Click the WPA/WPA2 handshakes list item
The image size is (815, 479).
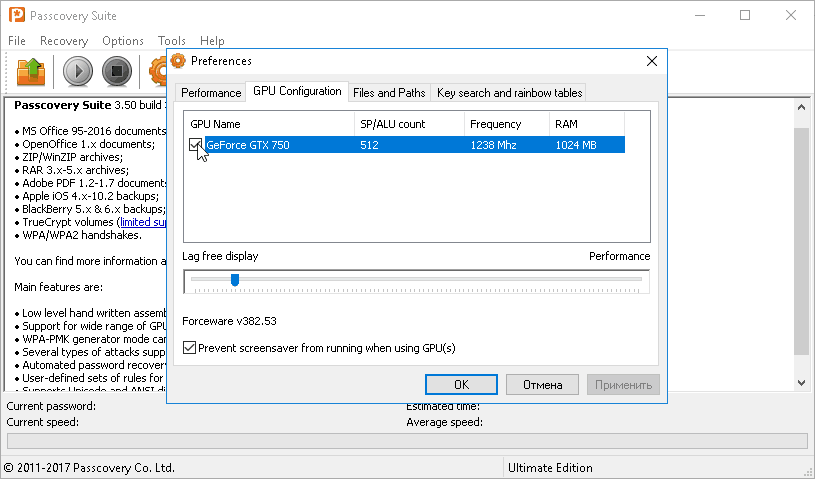coord(82,235)
